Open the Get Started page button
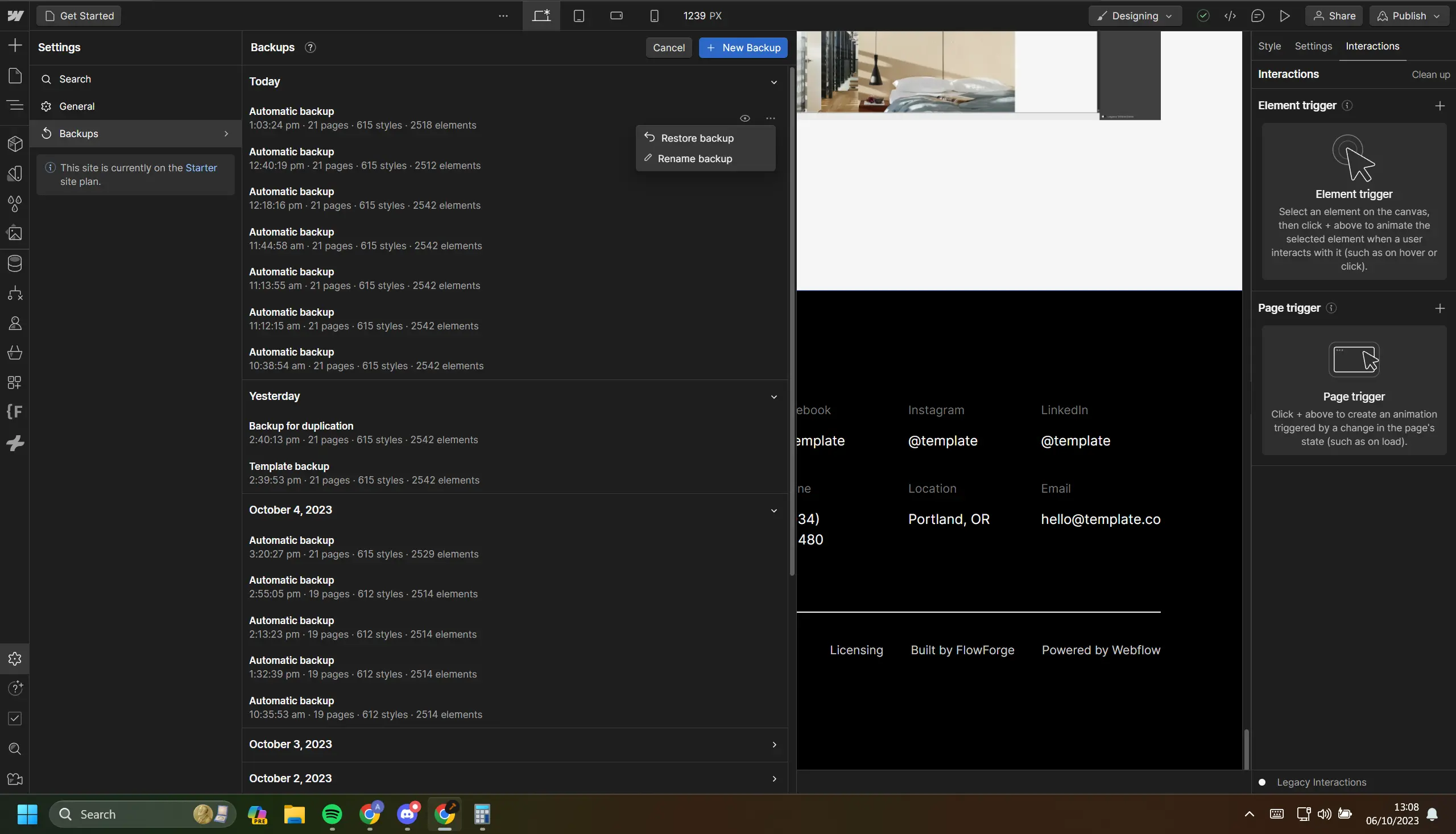Image resolution: width=1456 pixels, height=834 pixels. coord(79,15)
